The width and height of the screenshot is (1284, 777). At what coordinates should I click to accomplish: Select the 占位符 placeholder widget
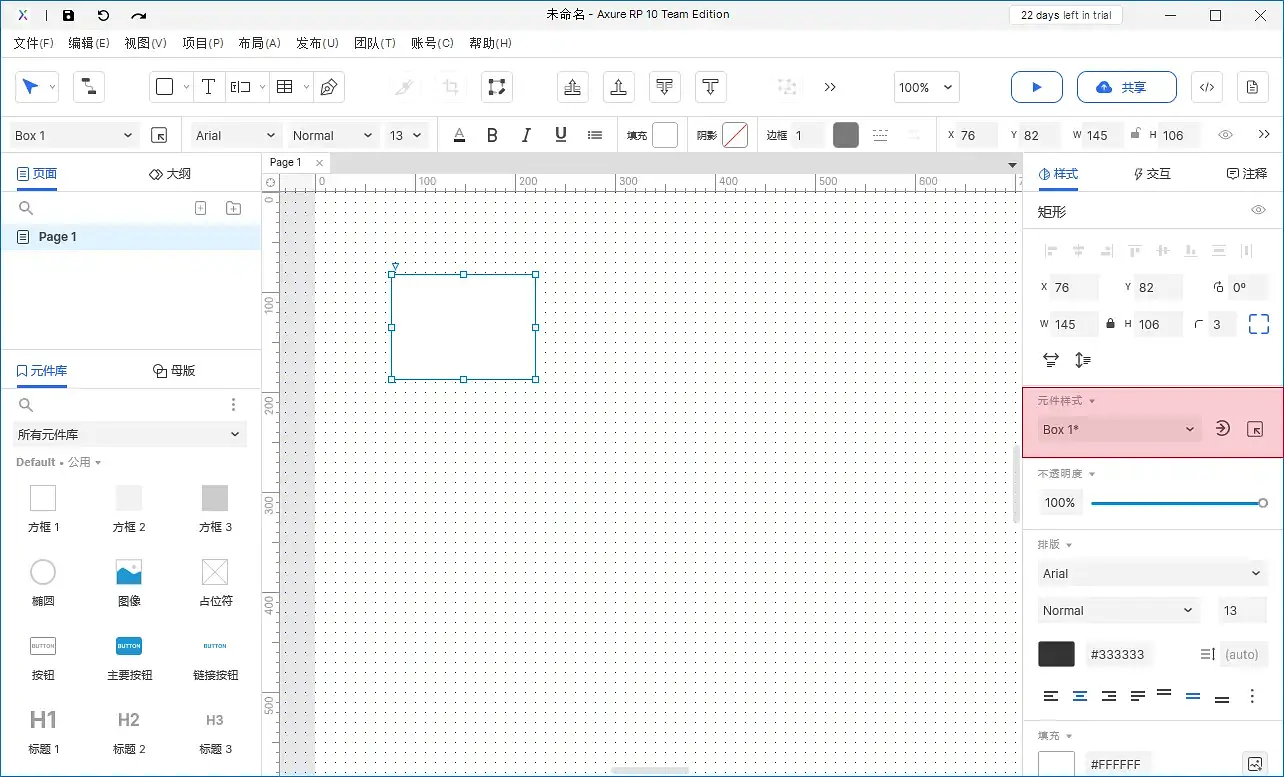pyautogui.click(x=215, y=581)
